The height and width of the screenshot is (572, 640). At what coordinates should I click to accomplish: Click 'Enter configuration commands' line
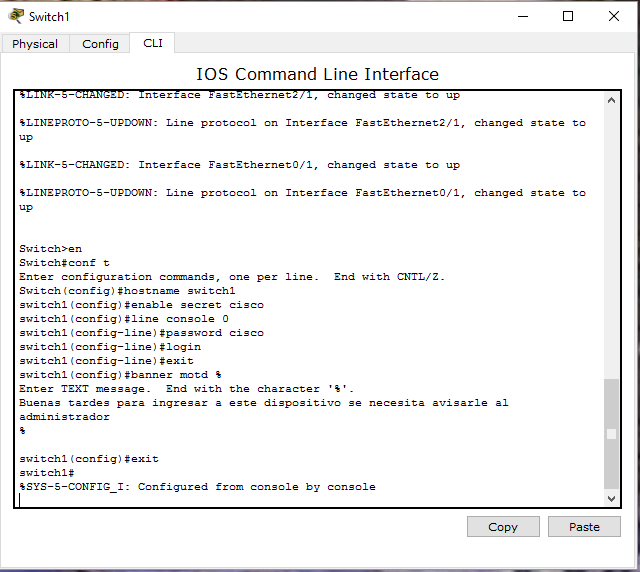tap(232, 276)
